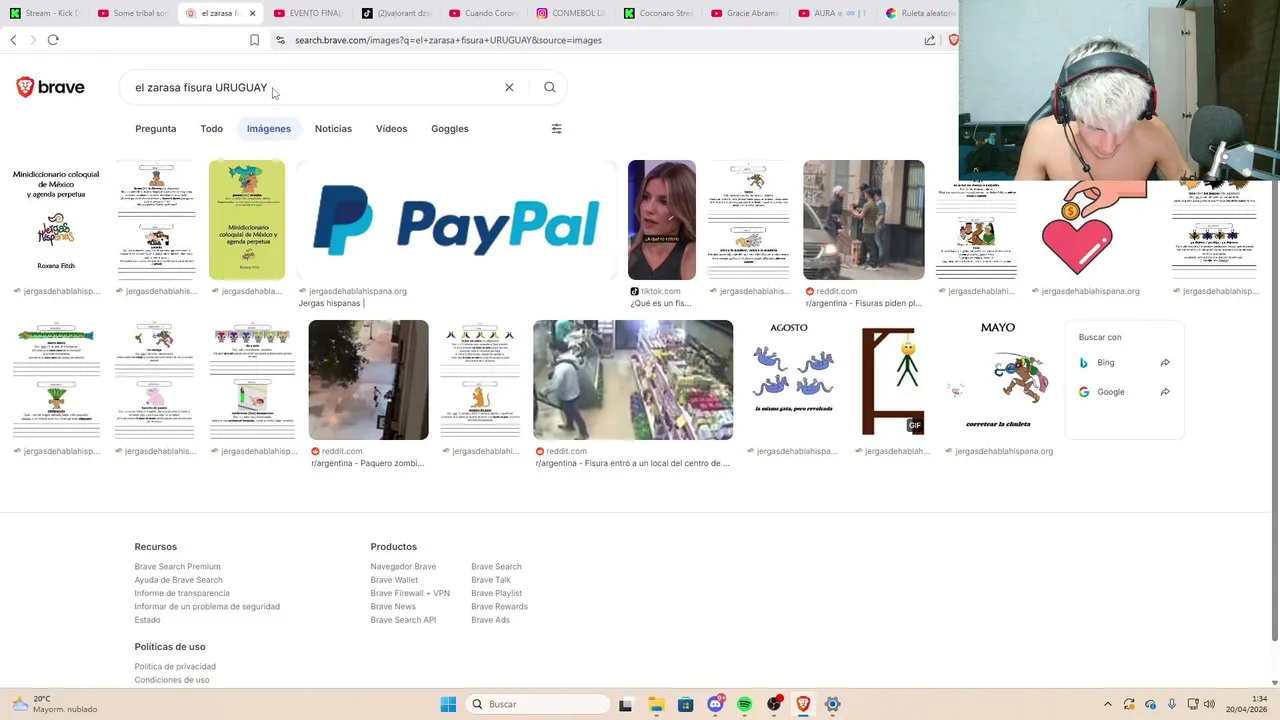Open 'Brave Search Premium' footer link
Viewport: 1280px width, 720px height.
tap(177, 567)
